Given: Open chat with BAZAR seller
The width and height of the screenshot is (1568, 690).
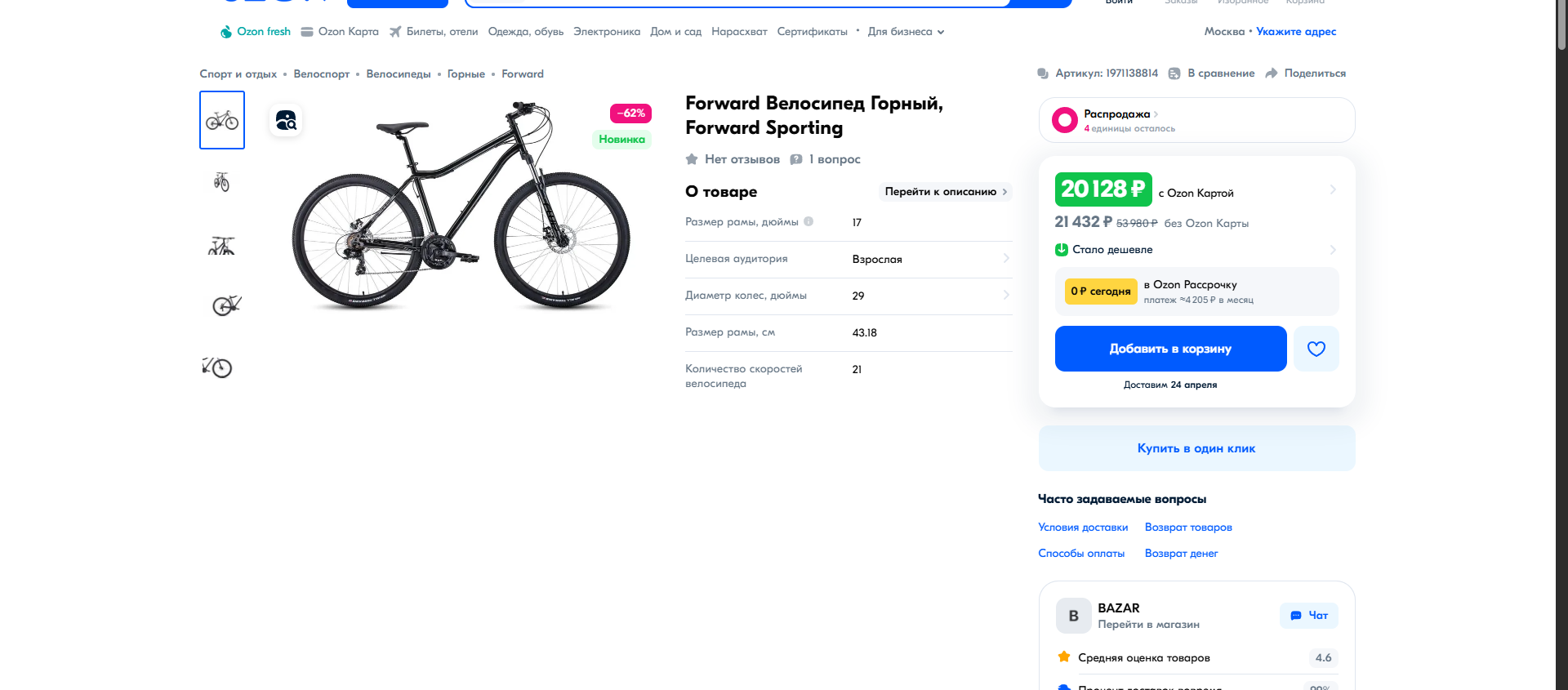Looking at the screenshot, I should pos(1308,616).
